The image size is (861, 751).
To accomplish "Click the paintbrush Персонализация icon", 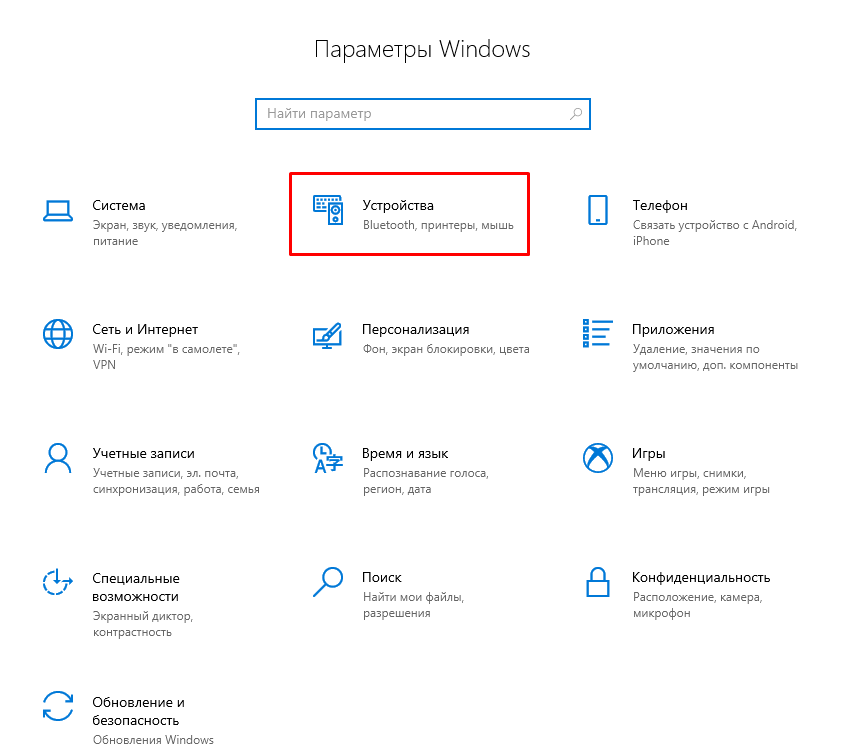I will [328, 335].
